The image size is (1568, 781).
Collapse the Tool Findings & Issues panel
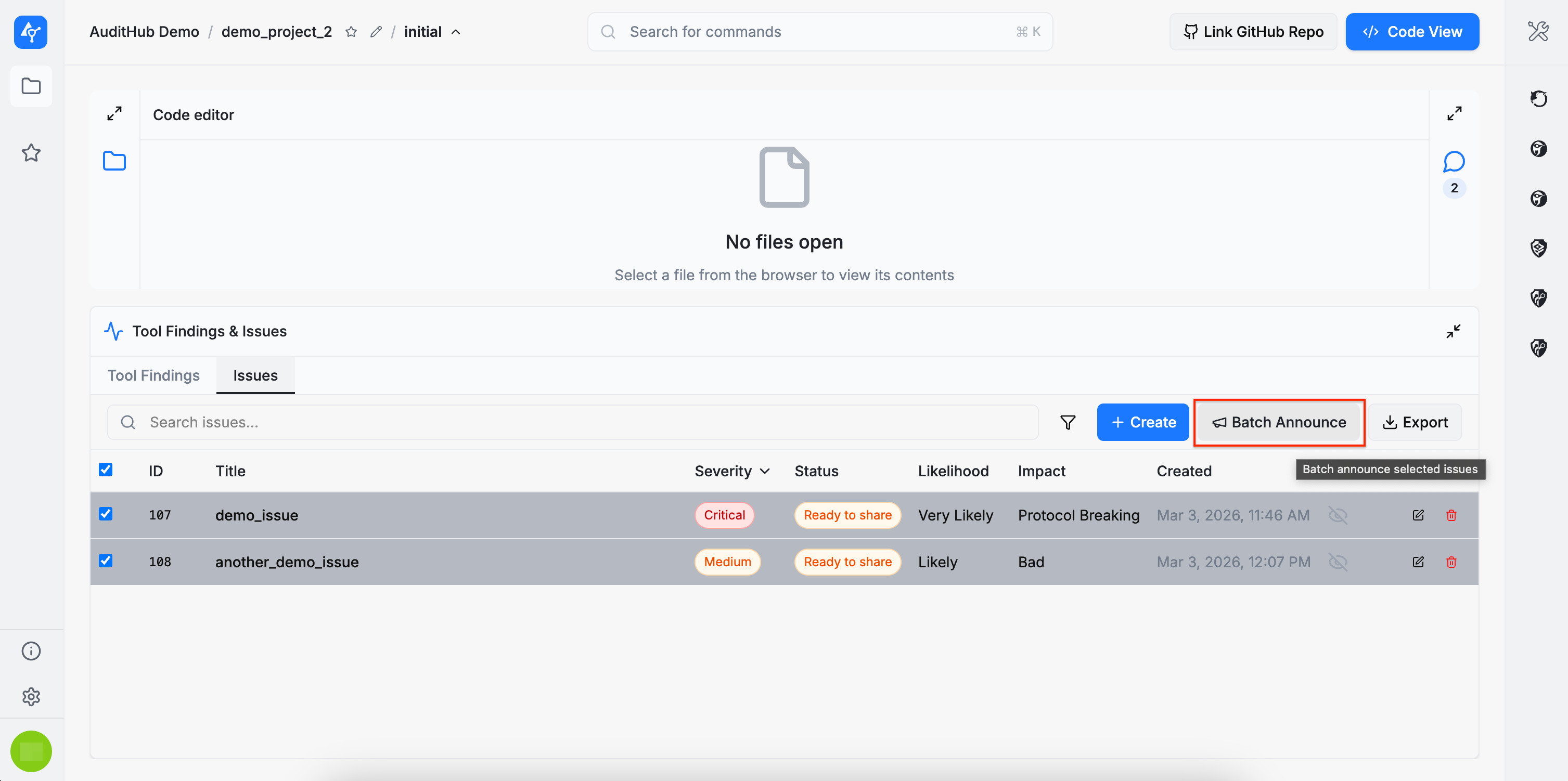pos(1453,331)
